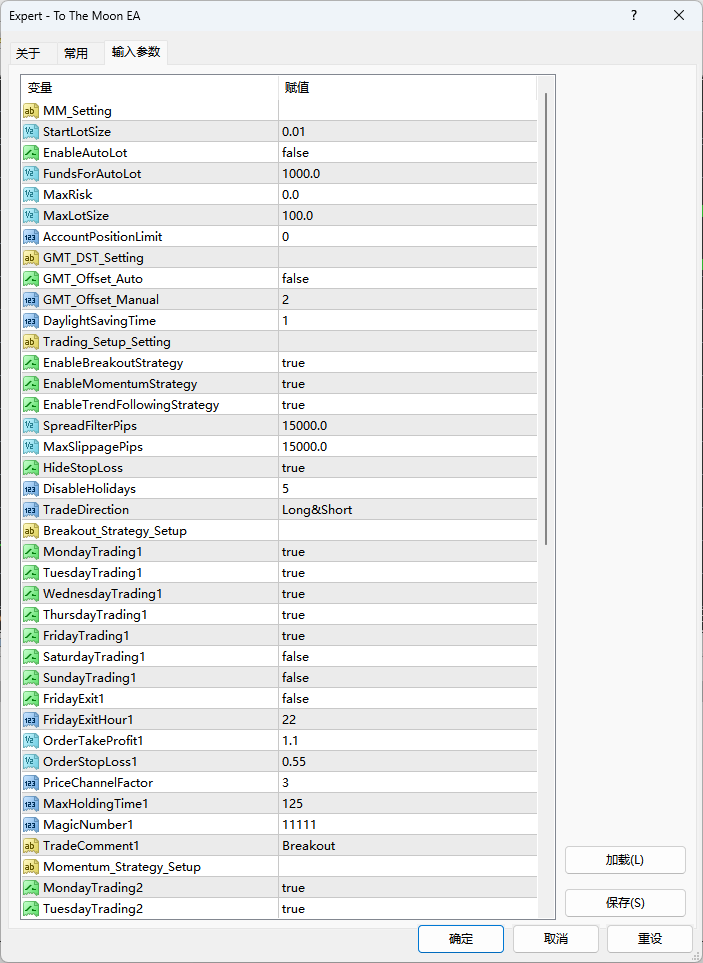Click the OrderTakeProfit1 value field 1.1
Screen dimensions: 703x963
pyautogui.click(x=407, y=741)
